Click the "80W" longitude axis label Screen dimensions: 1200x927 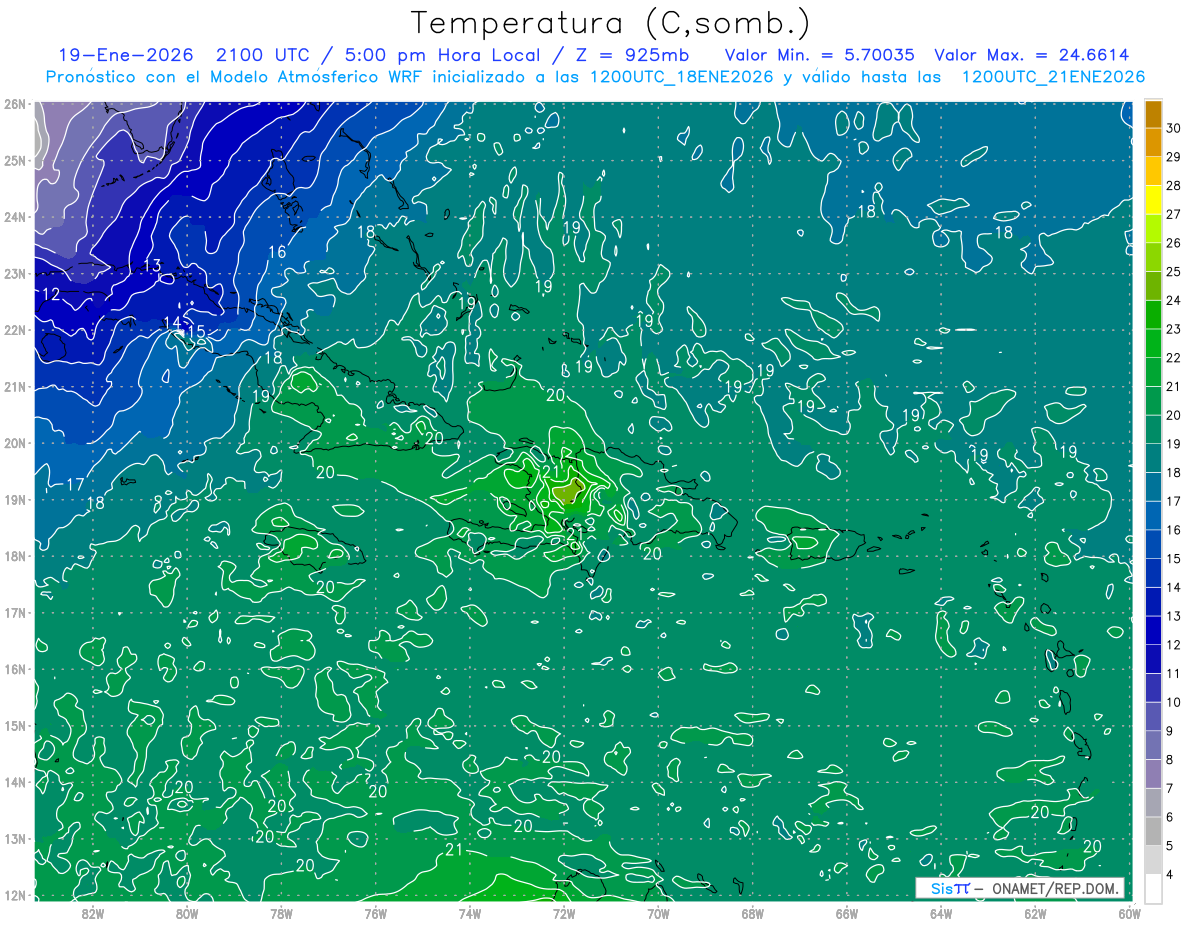coord(187,914)
